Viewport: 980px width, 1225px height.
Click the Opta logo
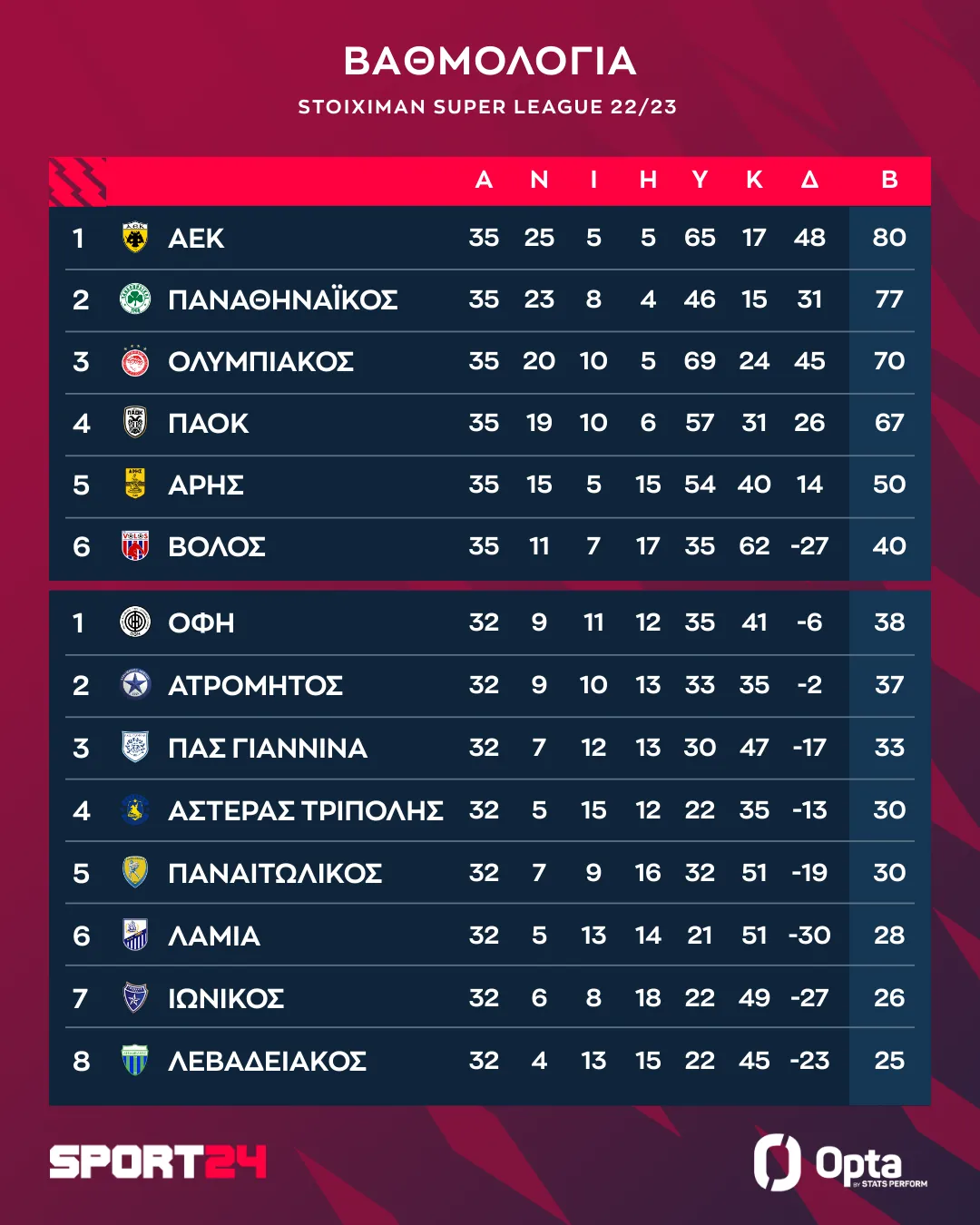(x=839, y=1162)
